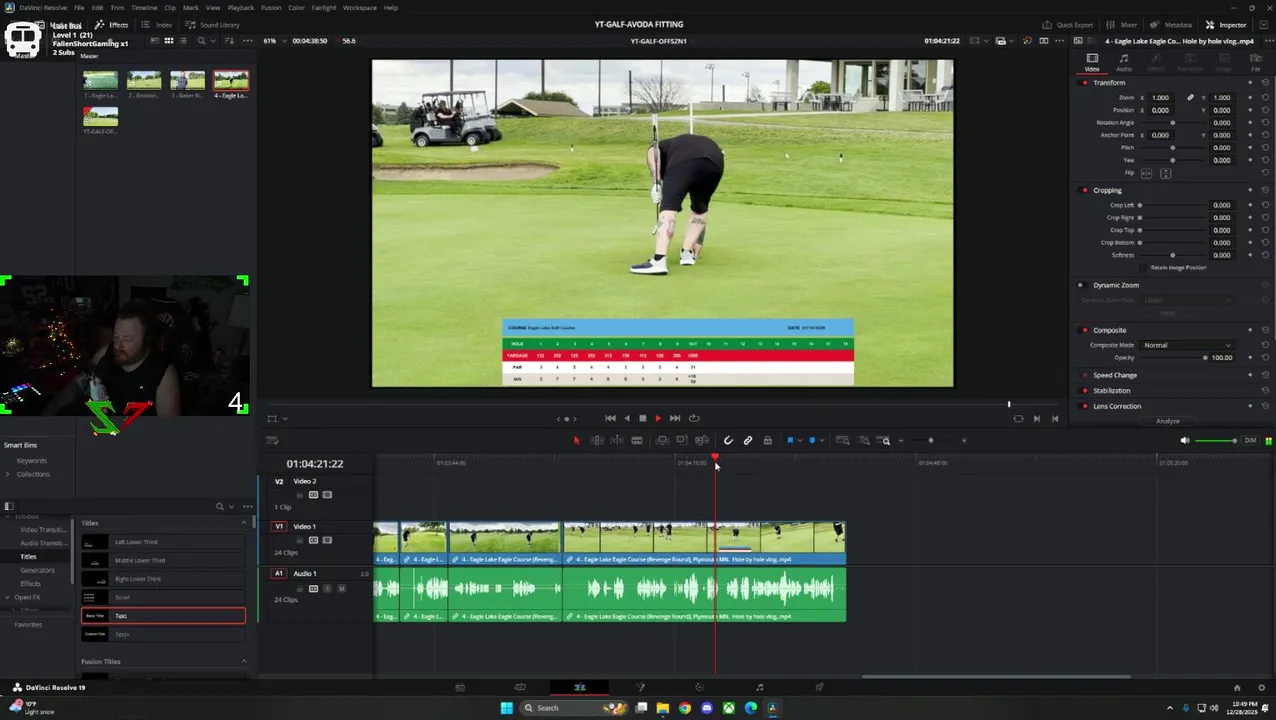Toggle the Inspector panel
The width and height of the screenshot is (1276, 720).
click(x=1225, y=25)
